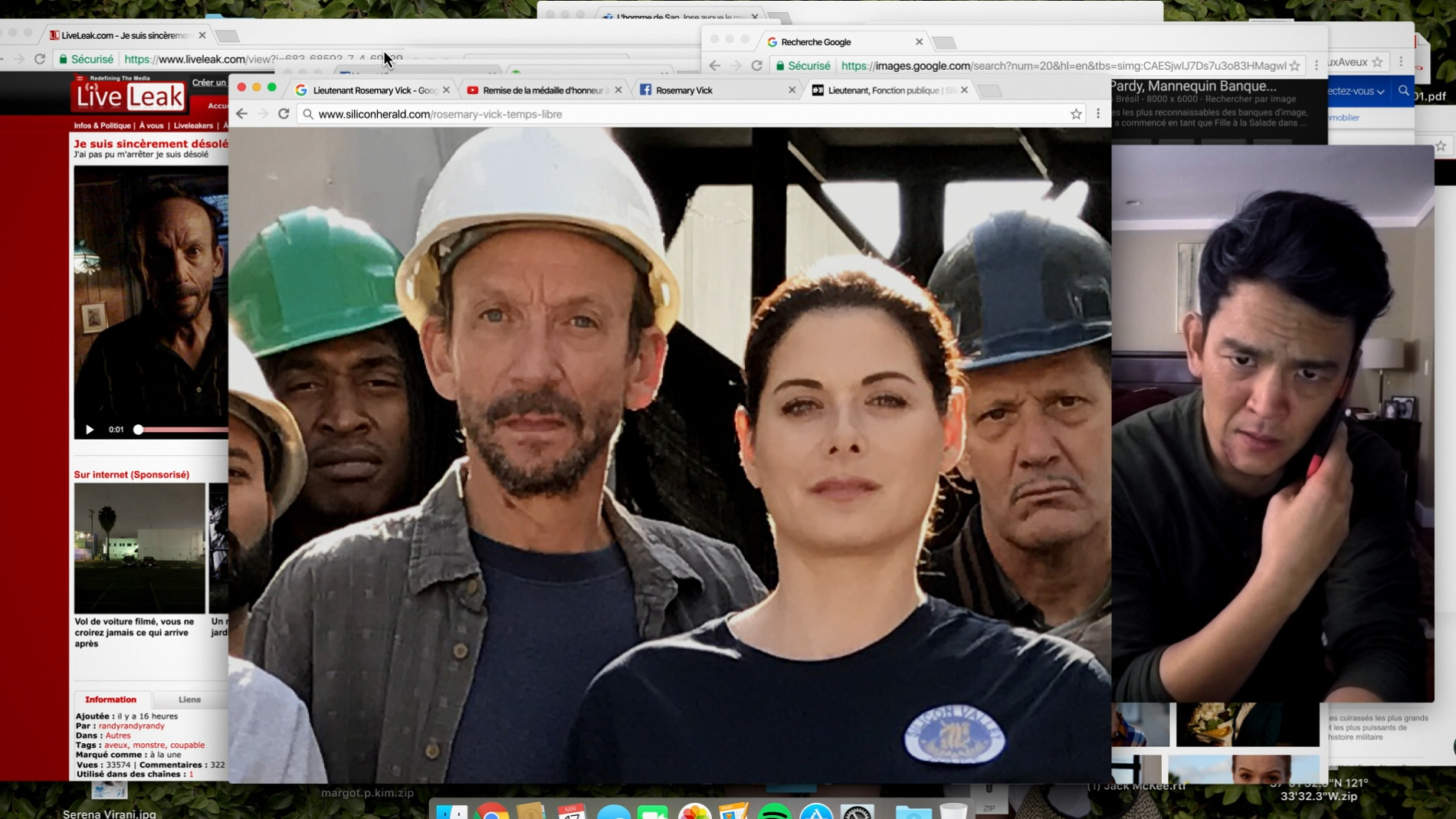Close the Lieutenant, Fonction publique tab
Viewport: 1456px width, 819px height.
click(x=964, y=90)
